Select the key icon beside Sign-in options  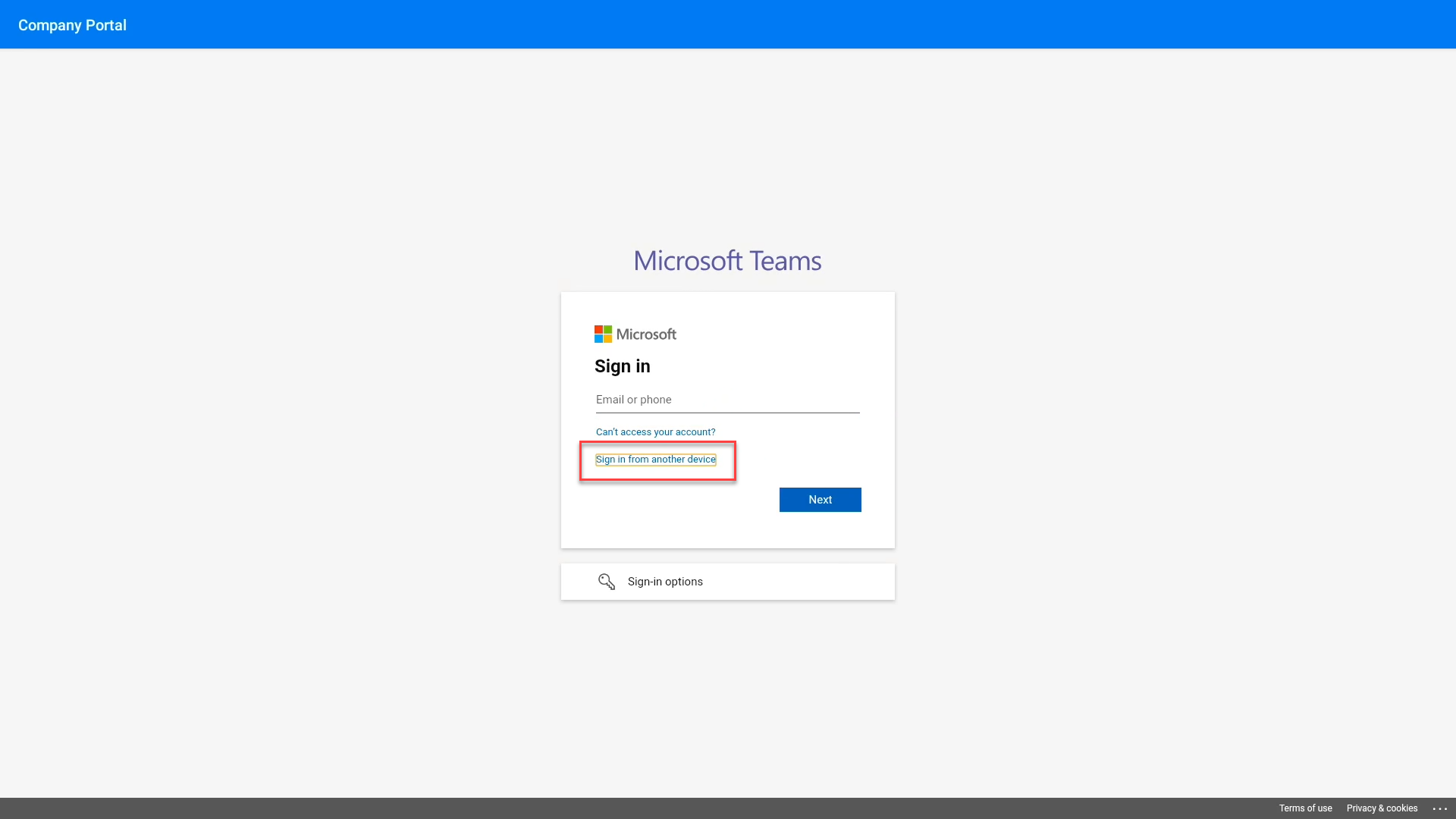click(606, 582)
